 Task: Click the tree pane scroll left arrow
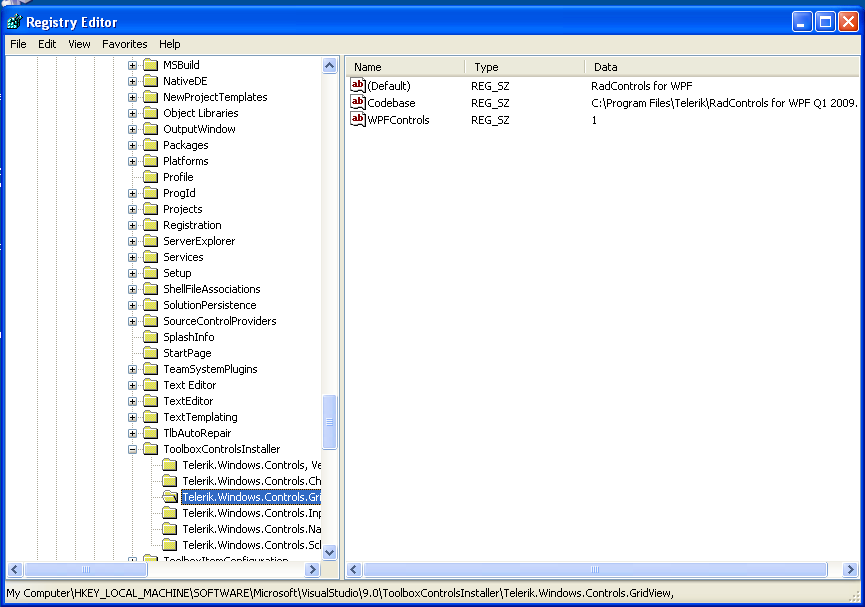coord(15,569)
